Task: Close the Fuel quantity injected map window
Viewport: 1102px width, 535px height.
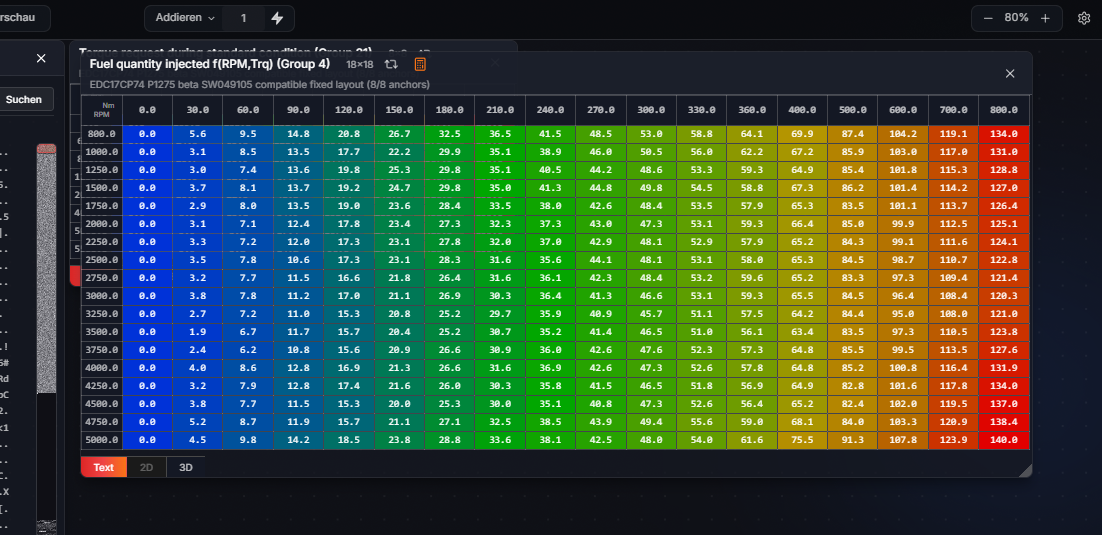Action: click(x=1010, y=73)
